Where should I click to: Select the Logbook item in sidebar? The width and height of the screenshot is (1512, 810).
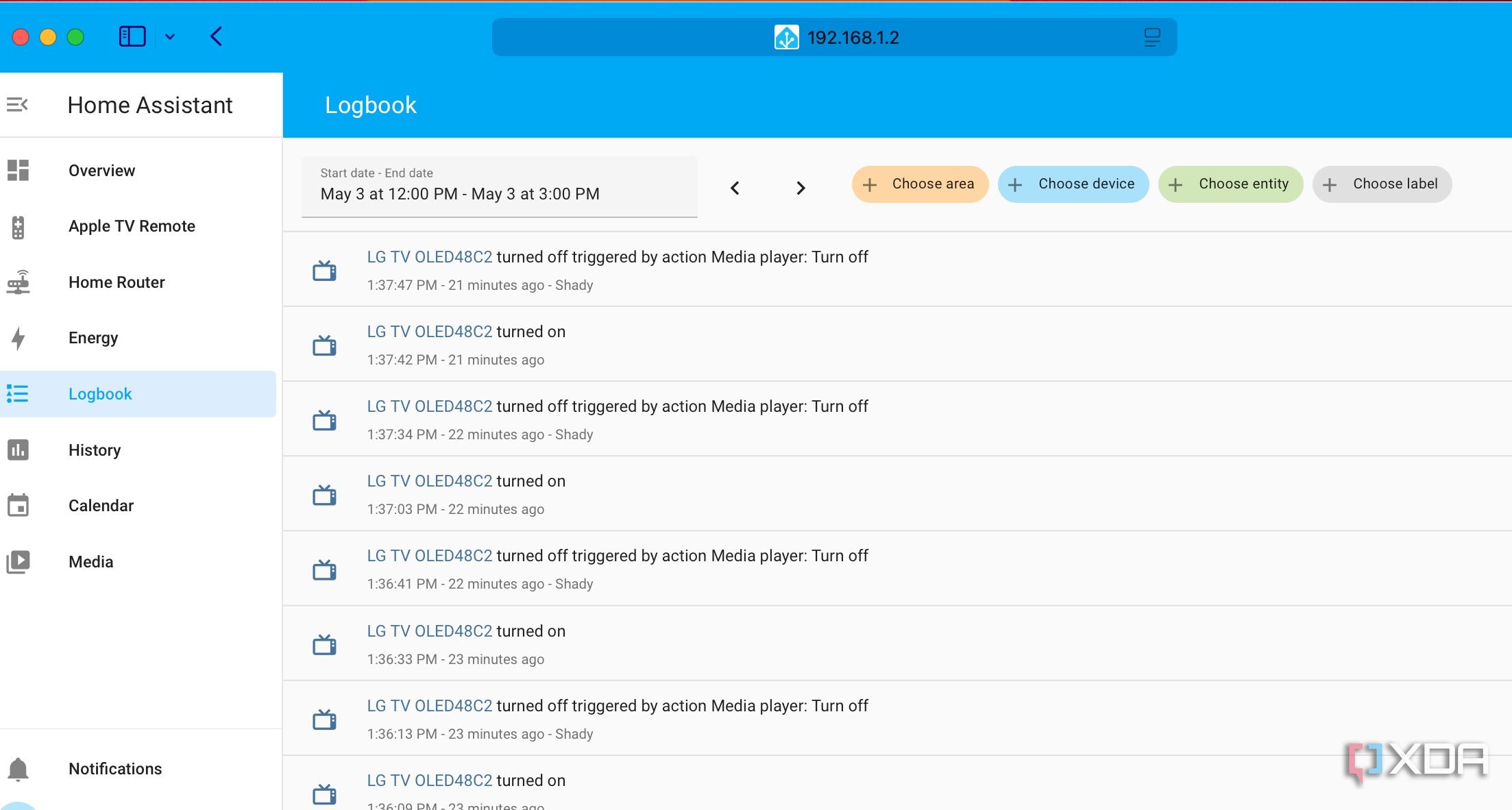pyautogui.click(x=100, y=394)
